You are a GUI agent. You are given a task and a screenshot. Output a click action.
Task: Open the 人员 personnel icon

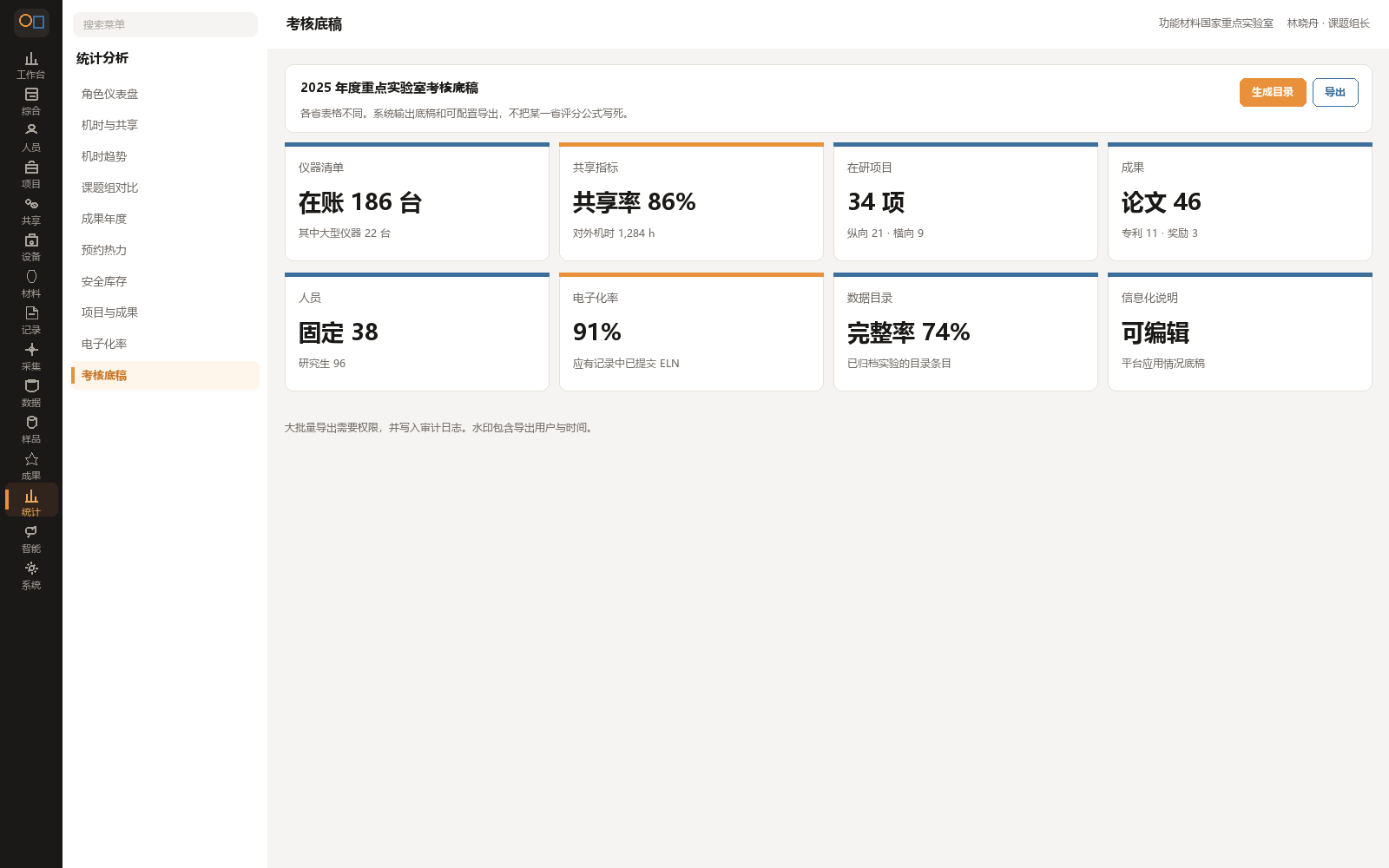tap(31, 139)
